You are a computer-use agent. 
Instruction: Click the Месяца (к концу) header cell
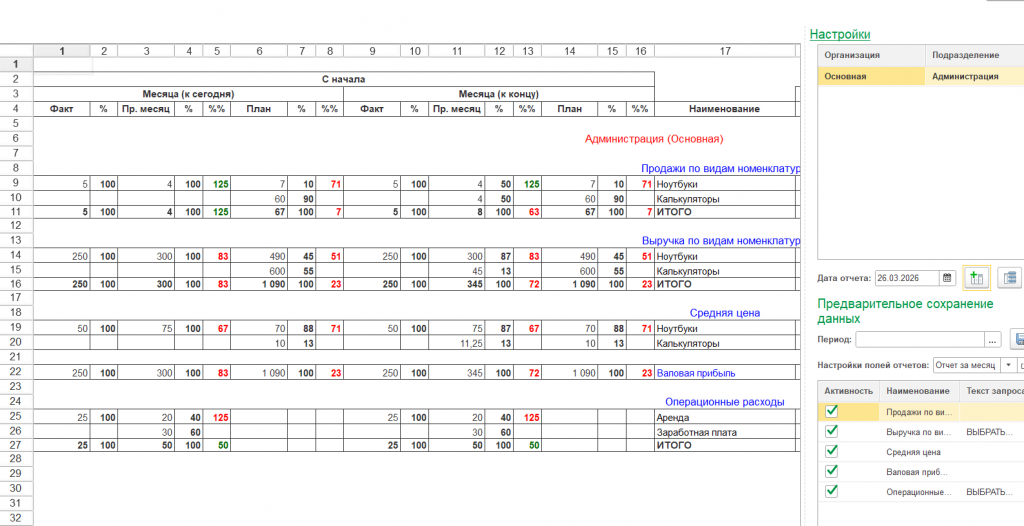coord(499,94)
